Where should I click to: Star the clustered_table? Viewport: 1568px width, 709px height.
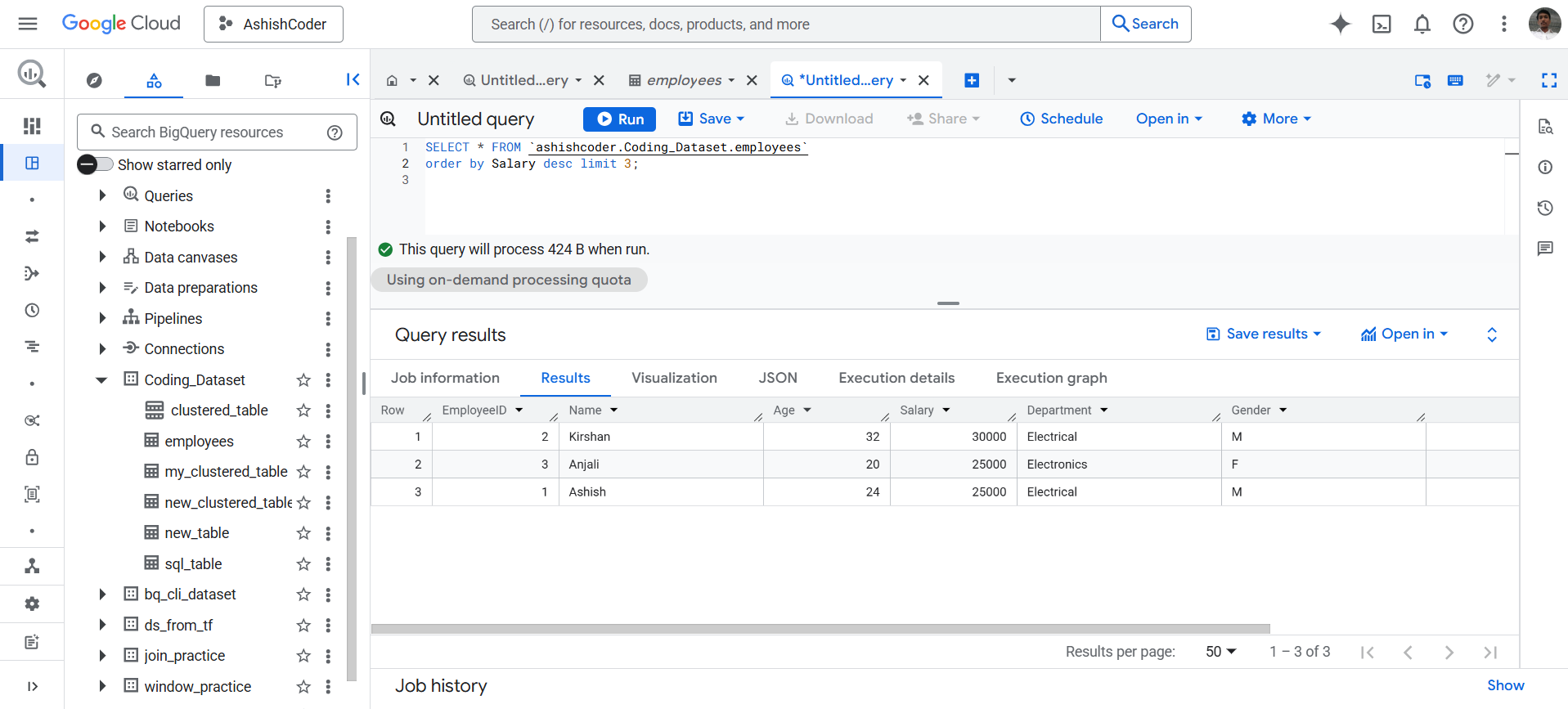point(303,411)
